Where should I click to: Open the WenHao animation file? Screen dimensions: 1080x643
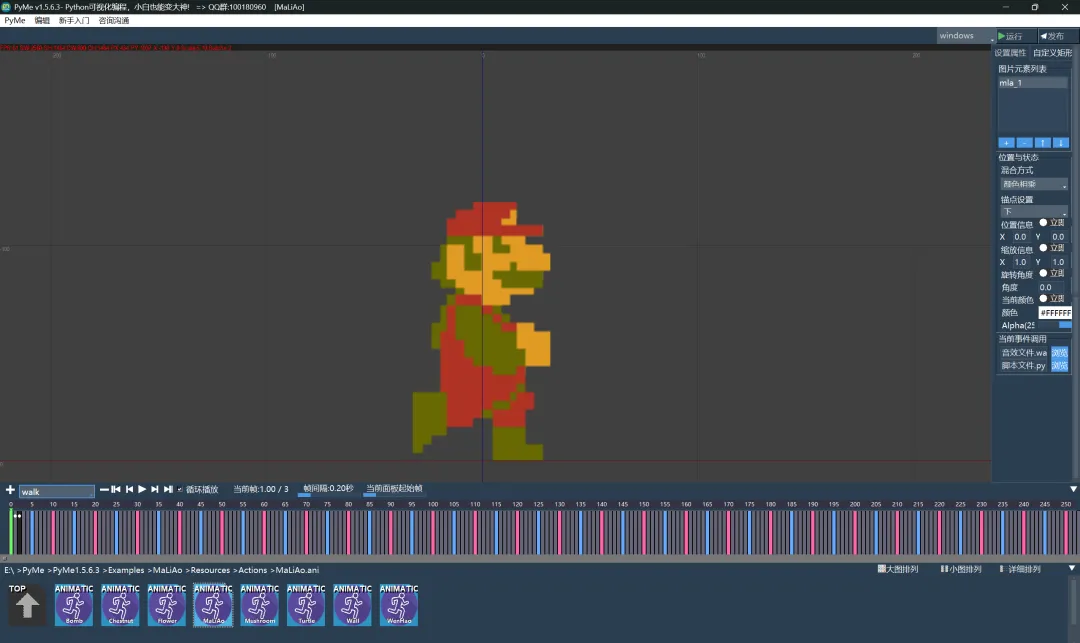(399, 604)
